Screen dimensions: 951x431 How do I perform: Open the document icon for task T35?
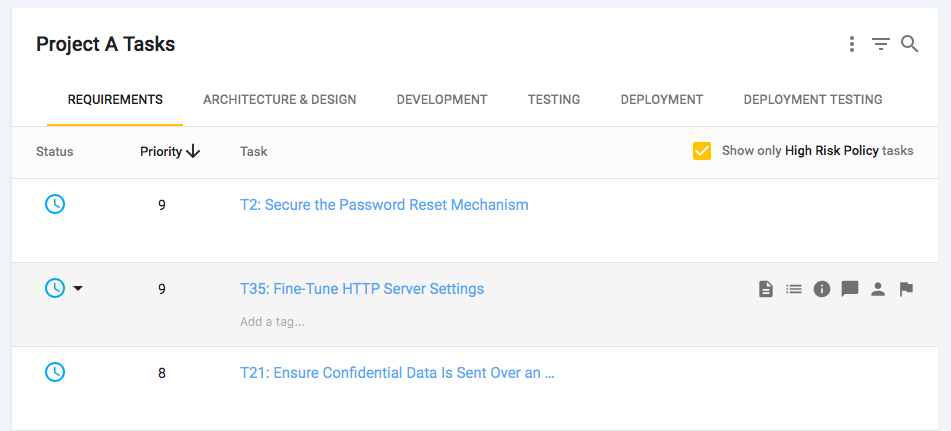click(766, 289)
